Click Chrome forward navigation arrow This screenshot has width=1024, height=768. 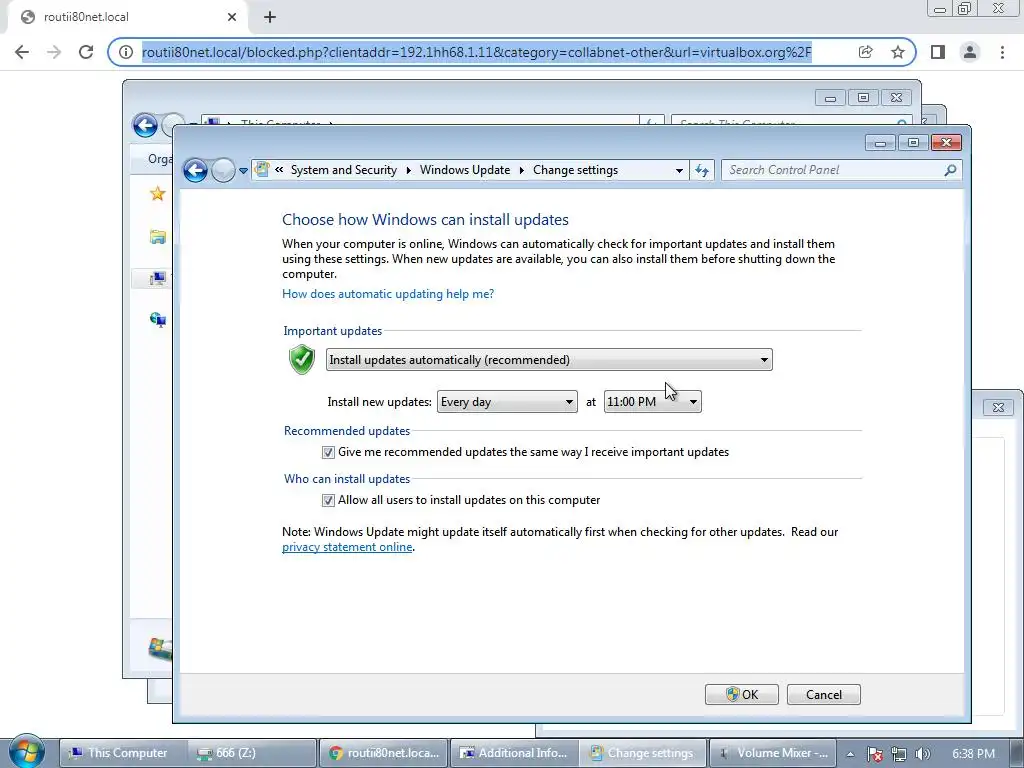tap(54, 52)
